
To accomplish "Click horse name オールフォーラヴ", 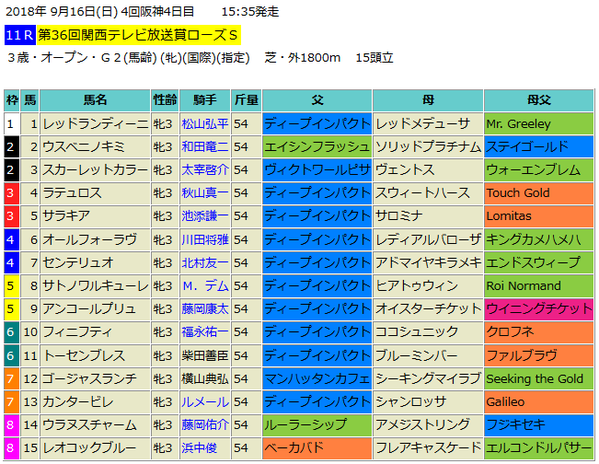I will coord(89,239).
